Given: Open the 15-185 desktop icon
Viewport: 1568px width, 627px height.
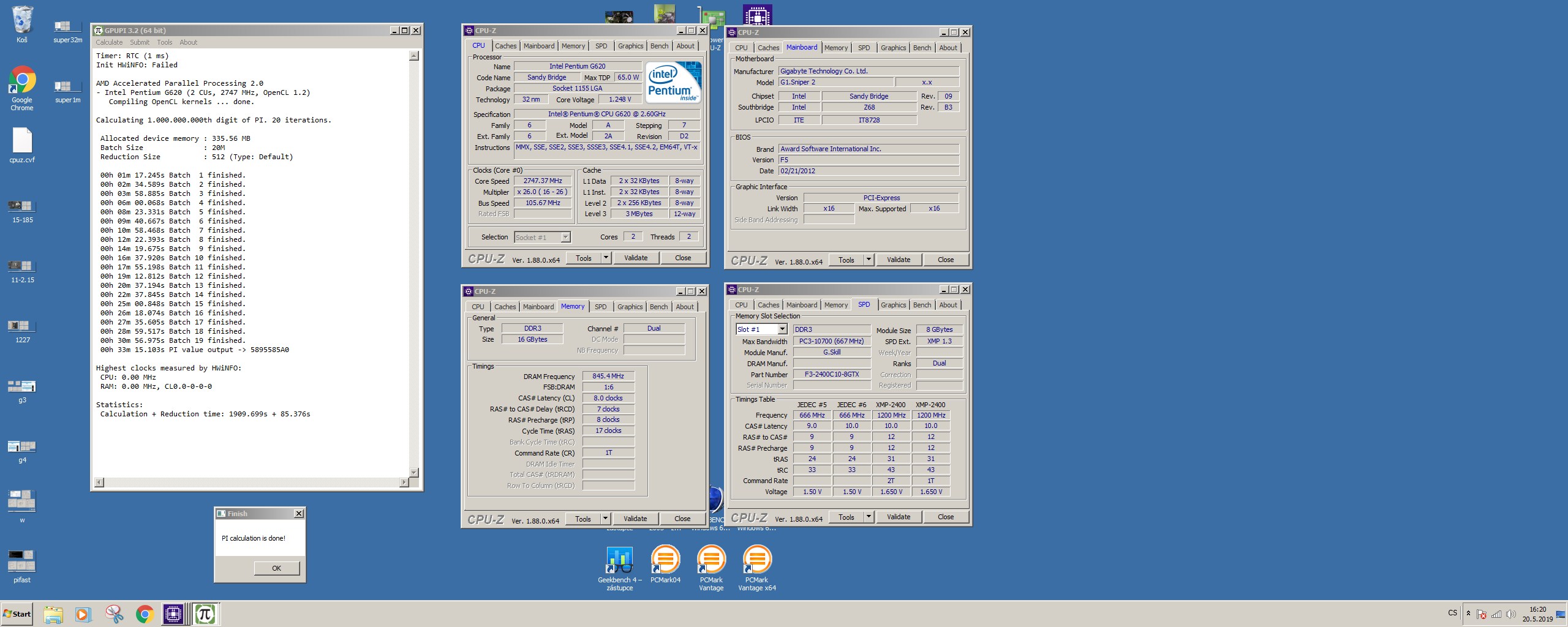Looking at the screenshot, I should 22,211.
